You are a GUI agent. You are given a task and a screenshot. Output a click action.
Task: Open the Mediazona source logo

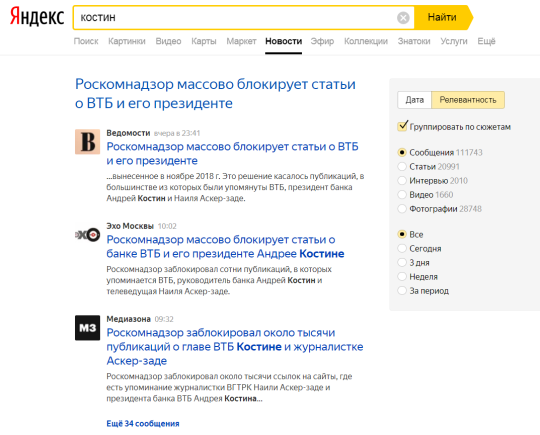(87, 328)
